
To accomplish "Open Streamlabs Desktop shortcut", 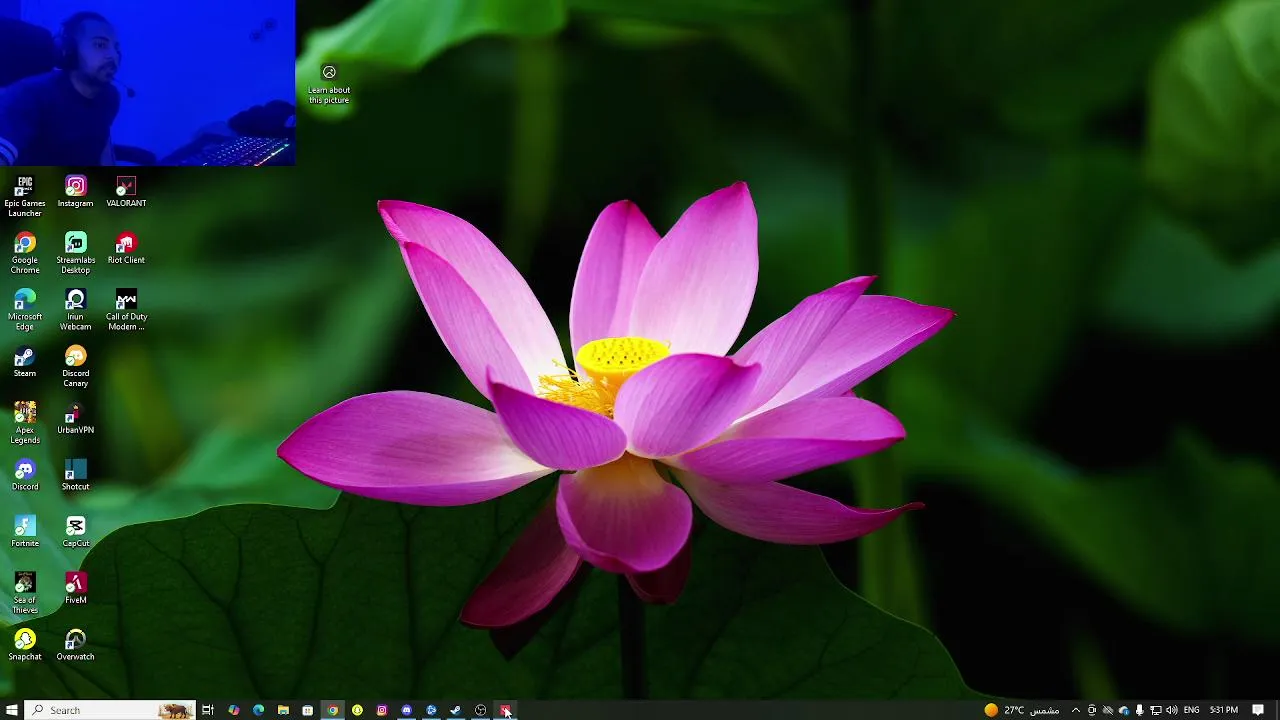I will [75, 253].
